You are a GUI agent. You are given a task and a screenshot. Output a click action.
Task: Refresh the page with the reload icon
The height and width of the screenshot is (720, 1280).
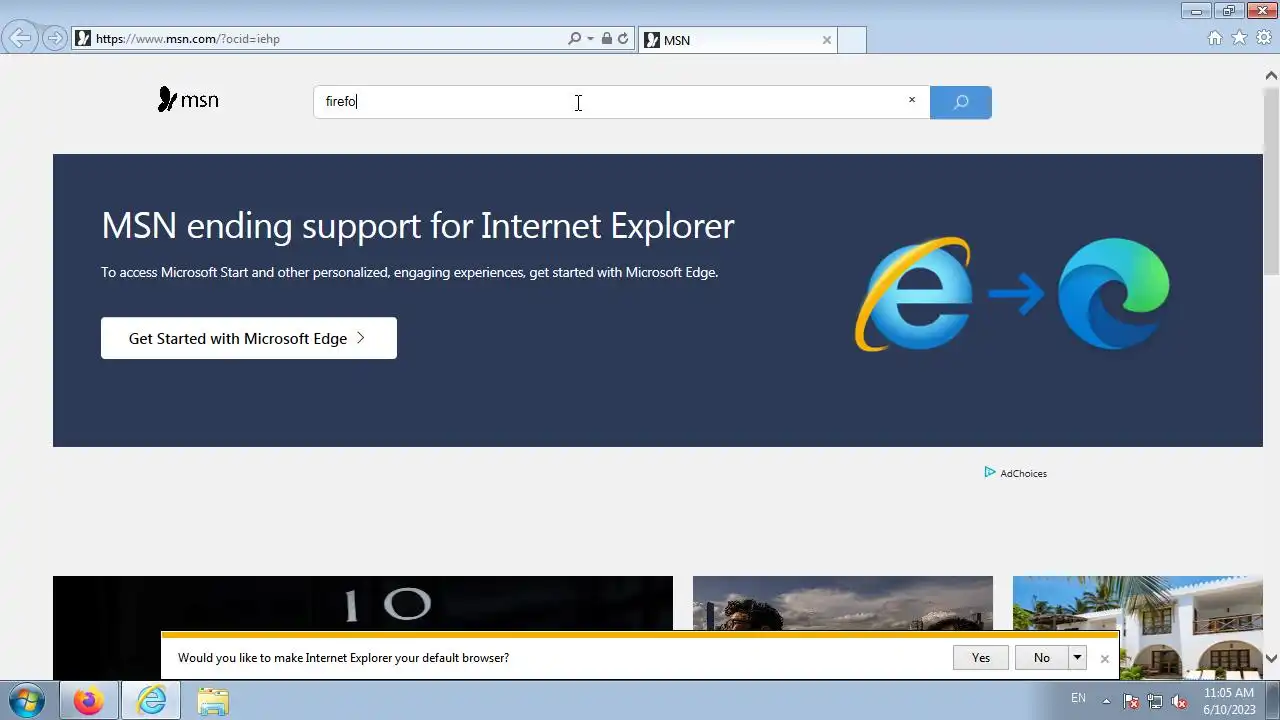pos(623,39)
